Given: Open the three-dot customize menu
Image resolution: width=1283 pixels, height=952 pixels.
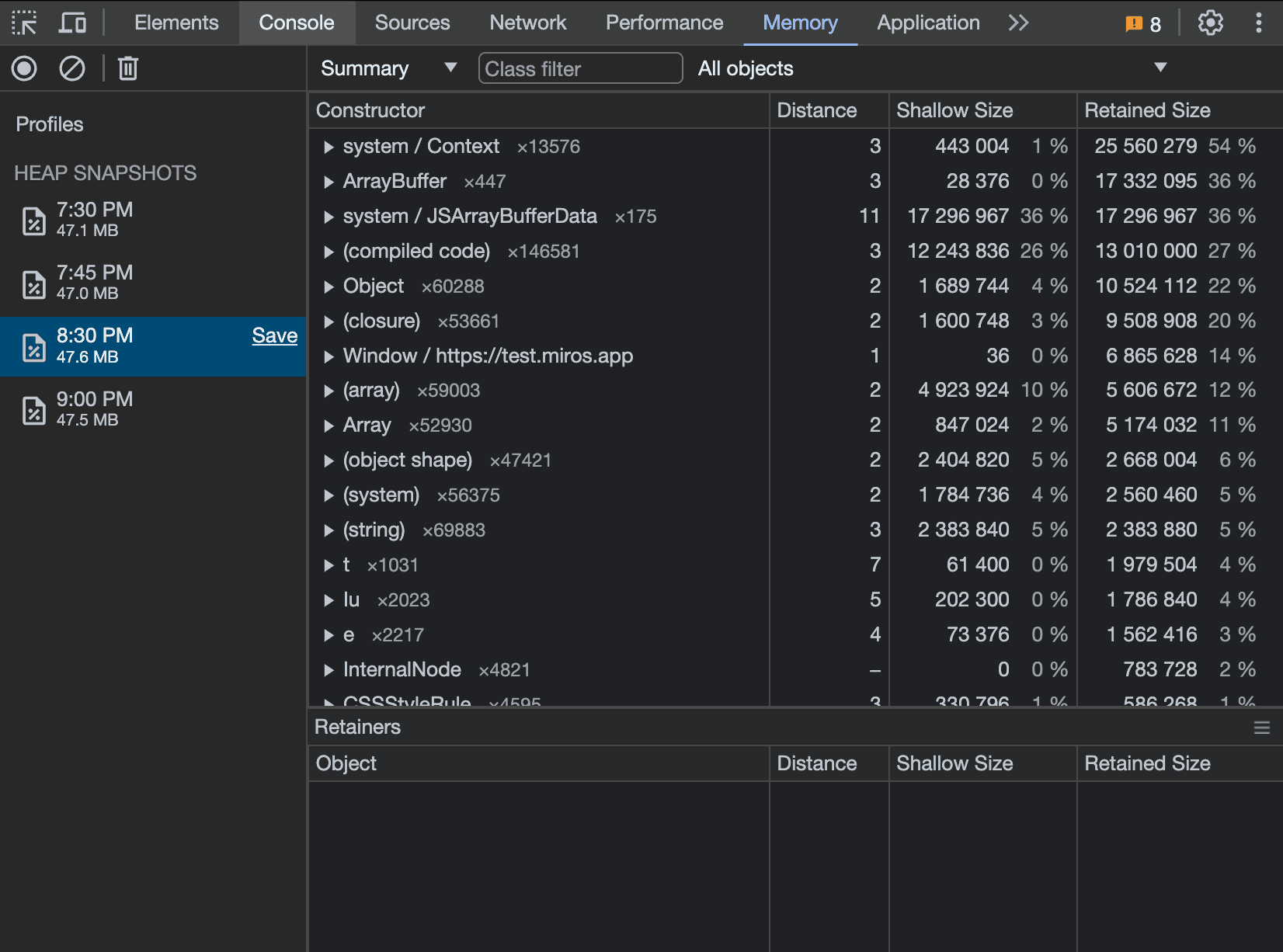Looking at the screenshot, I should point(1258,23).
